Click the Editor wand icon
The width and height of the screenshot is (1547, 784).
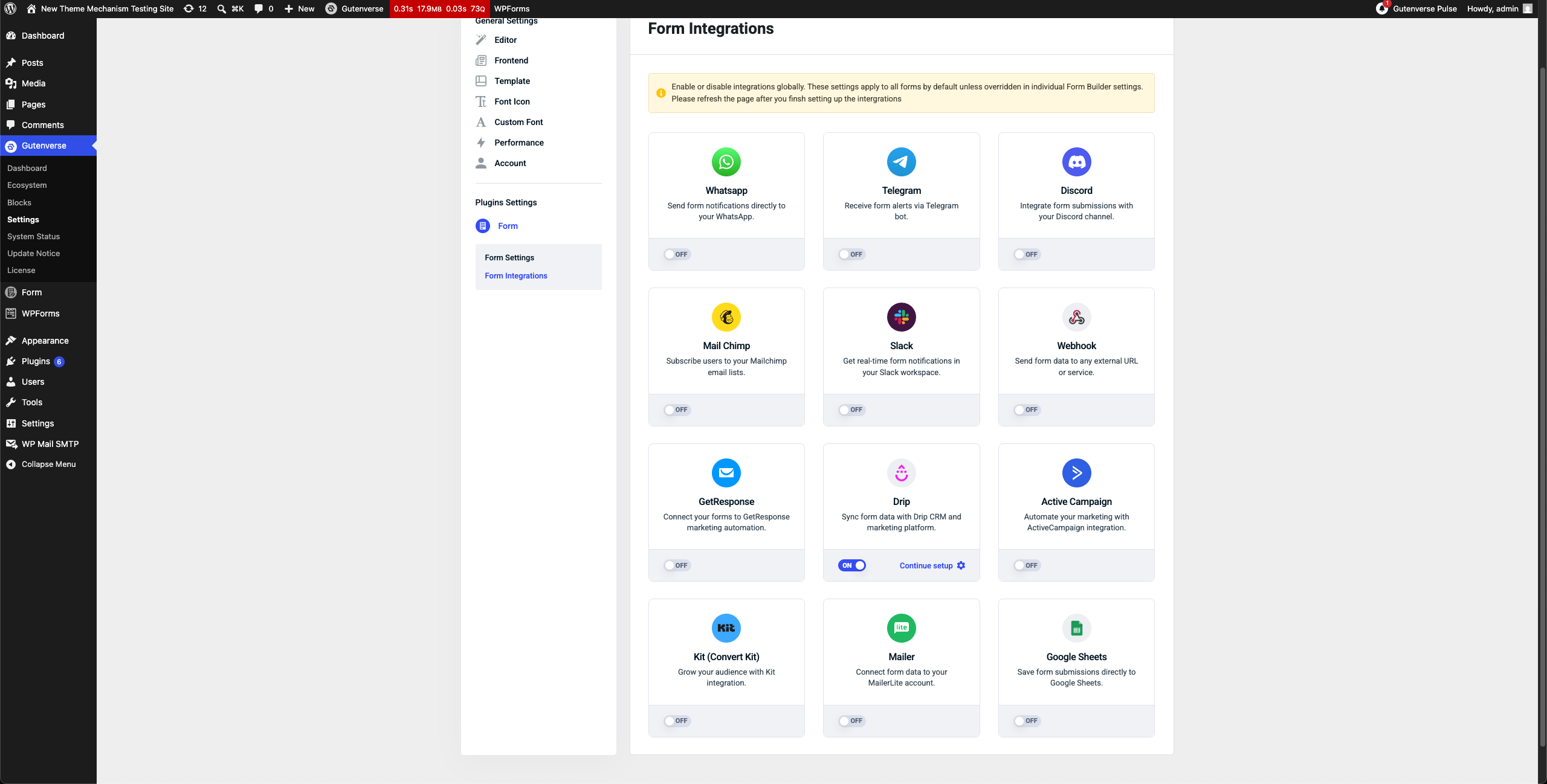click(481, 40)
